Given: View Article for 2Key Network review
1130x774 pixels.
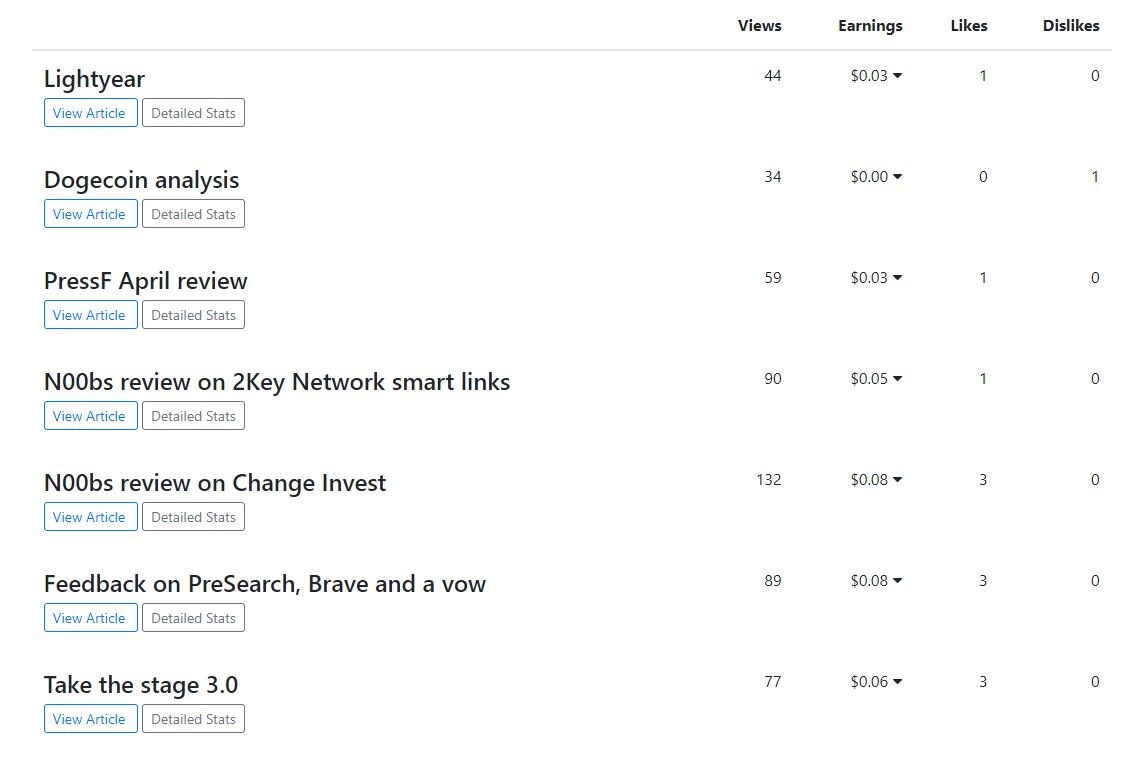Looking at the screenshot, I should 91,415.
